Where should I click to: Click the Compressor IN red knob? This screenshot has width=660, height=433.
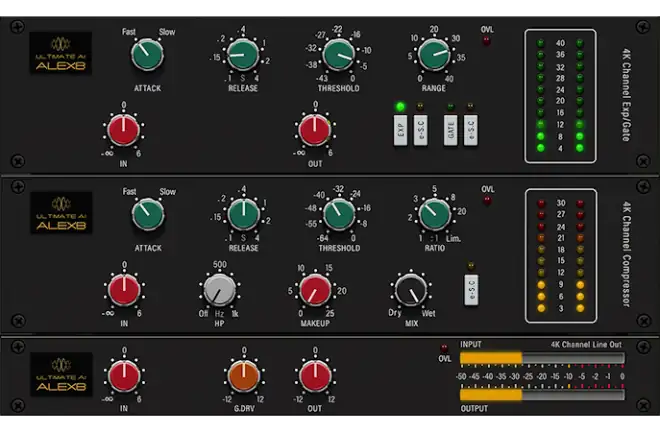pos(124,290)
